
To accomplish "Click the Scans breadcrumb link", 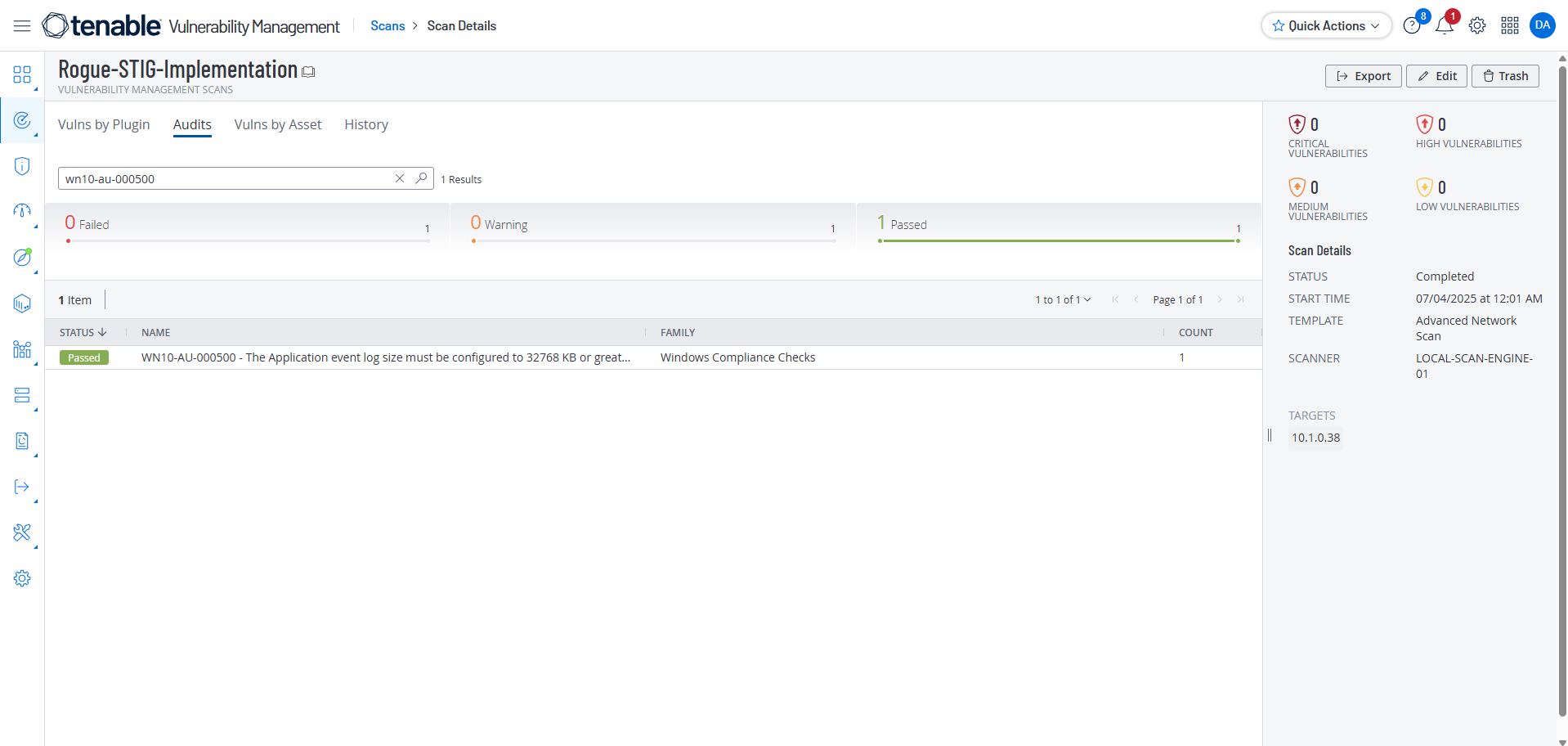I will pyautogui.click(x=388, y=26).
